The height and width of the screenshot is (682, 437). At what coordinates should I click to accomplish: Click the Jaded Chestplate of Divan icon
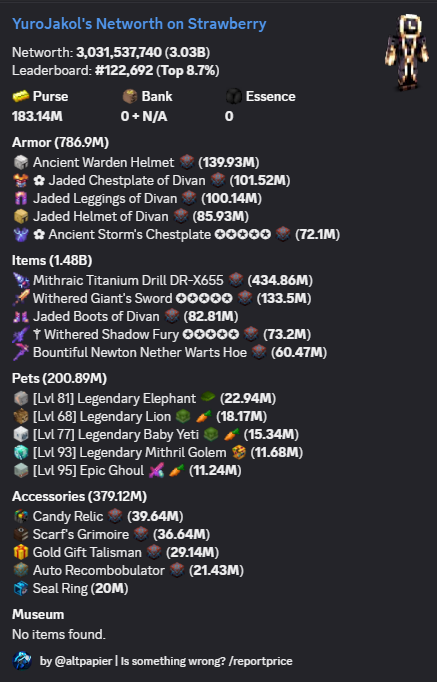pos(20,180)
